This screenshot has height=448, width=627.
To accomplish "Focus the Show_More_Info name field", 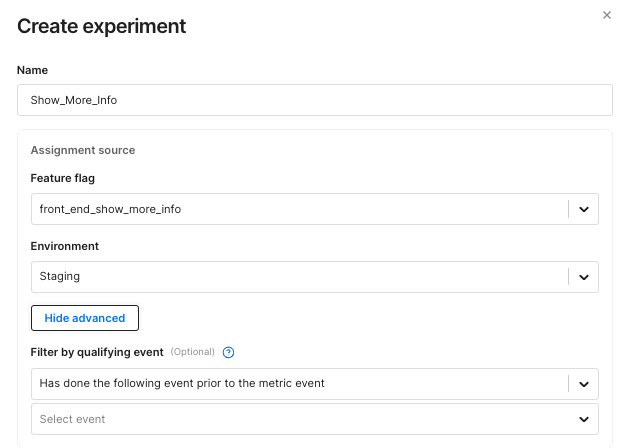I will tap(314, 100).
